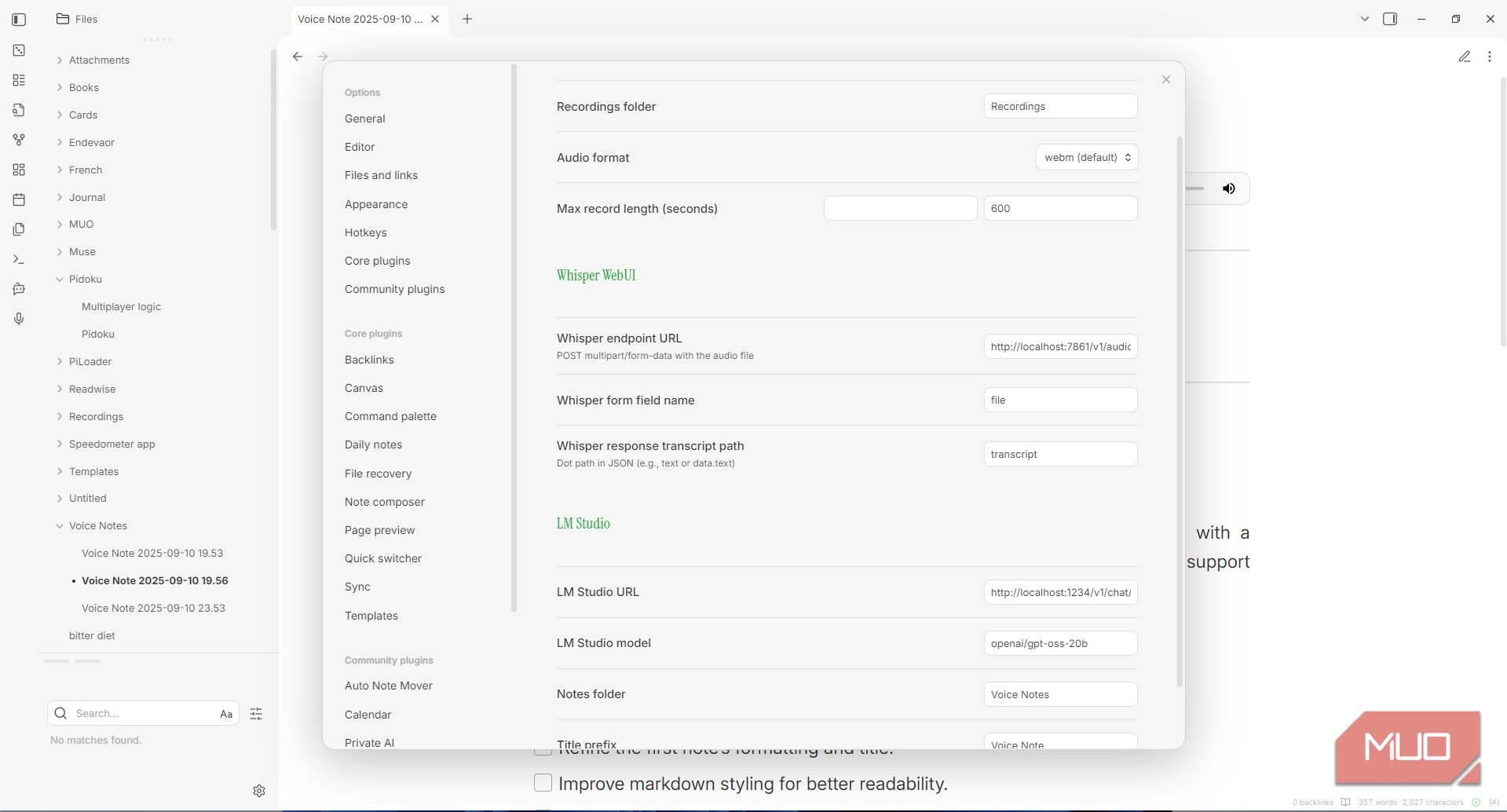Toggle the right sidebar icon
Image resolution: width=1507 pixels, height=812 pixels.
click(1390, 19)
